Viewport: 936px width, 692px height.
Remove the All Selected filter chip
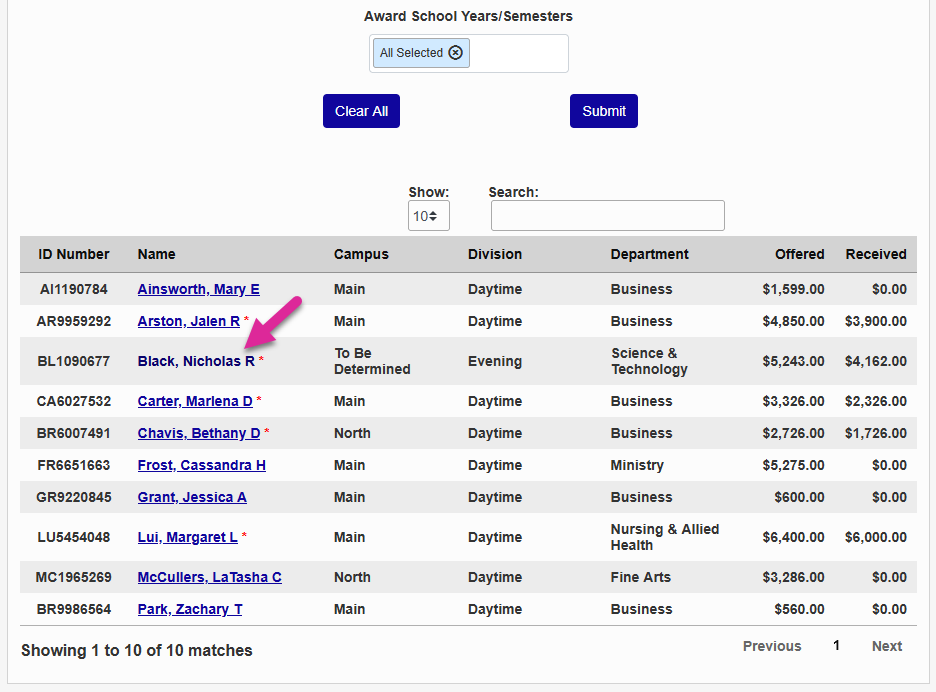coord(455,53)
